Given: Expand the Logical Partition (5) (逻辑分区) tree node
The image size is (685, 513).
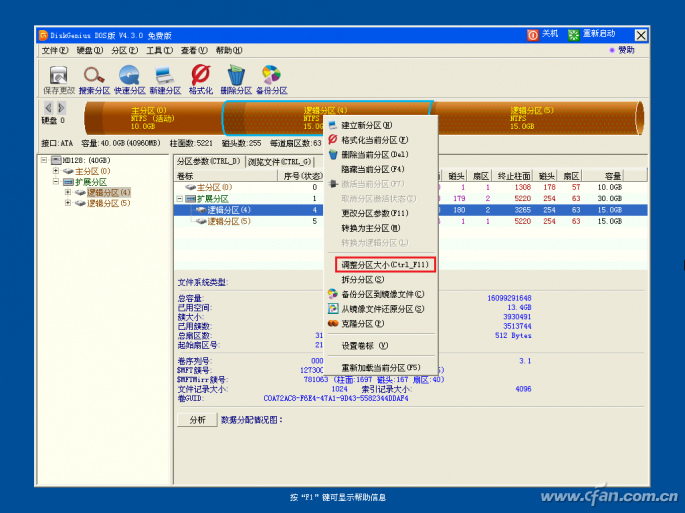Looking at the screenshot, I should pyautogui.click(x=68, y=203).
